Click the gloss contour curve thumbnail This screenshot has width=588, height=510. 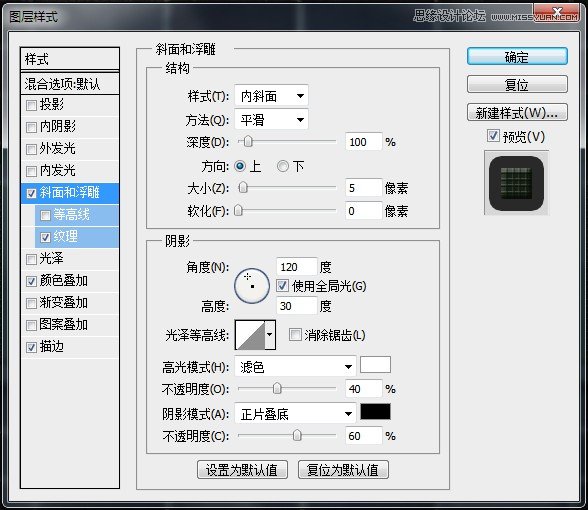250,334
